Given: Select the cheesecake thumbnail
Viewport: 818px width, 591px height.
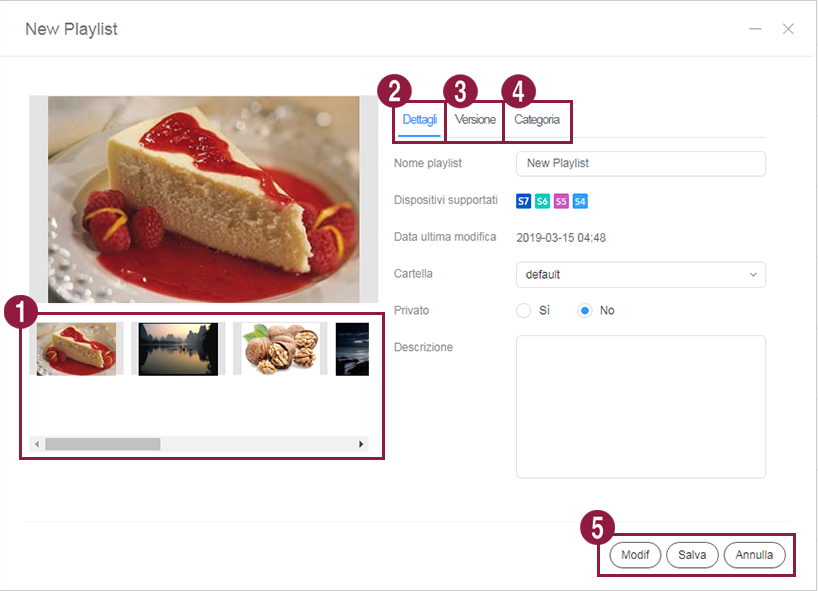Looking at the screenshot, I should tap(77, 349).
